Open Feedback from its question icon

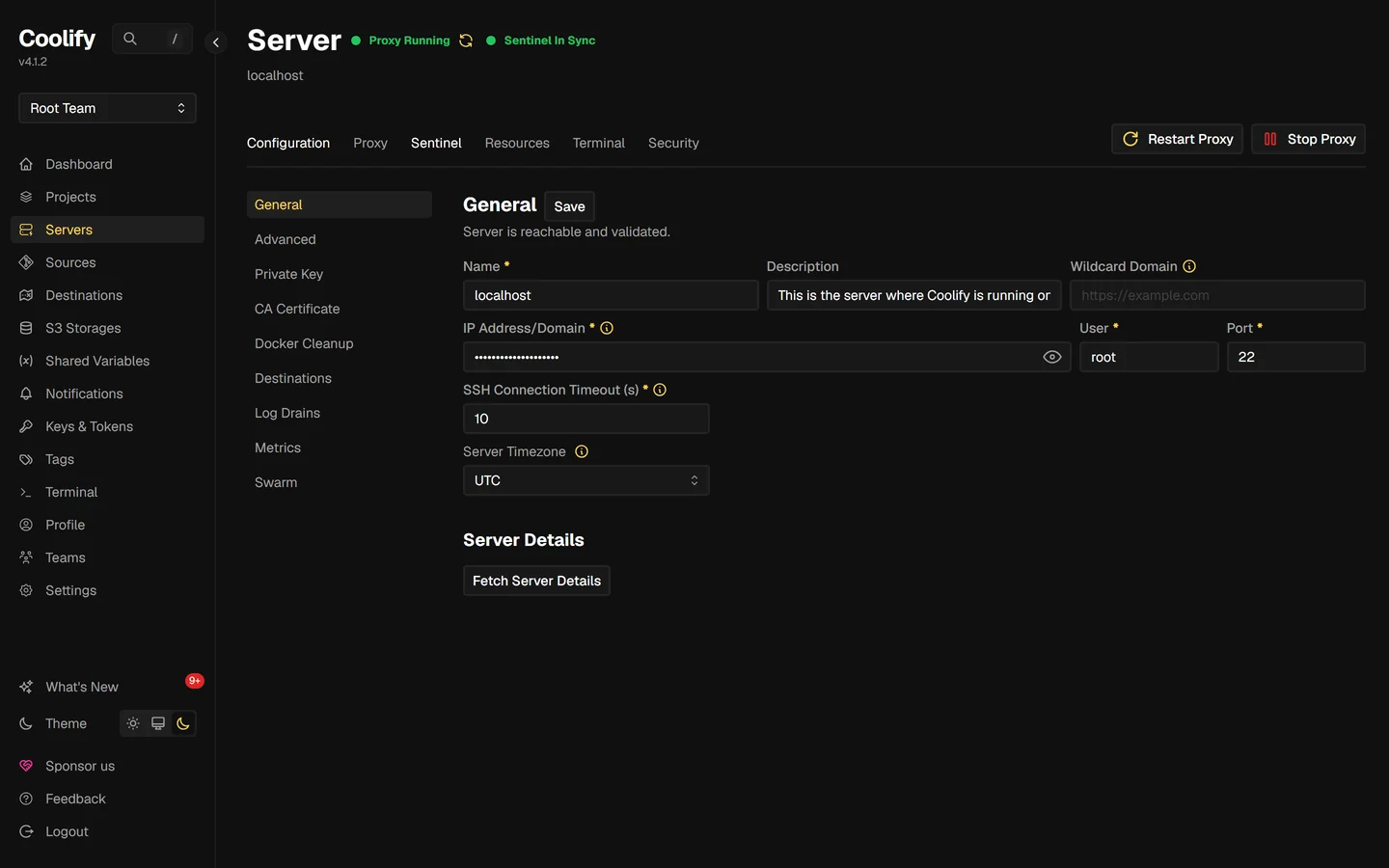pyautogui.click(x=26, y=799)
